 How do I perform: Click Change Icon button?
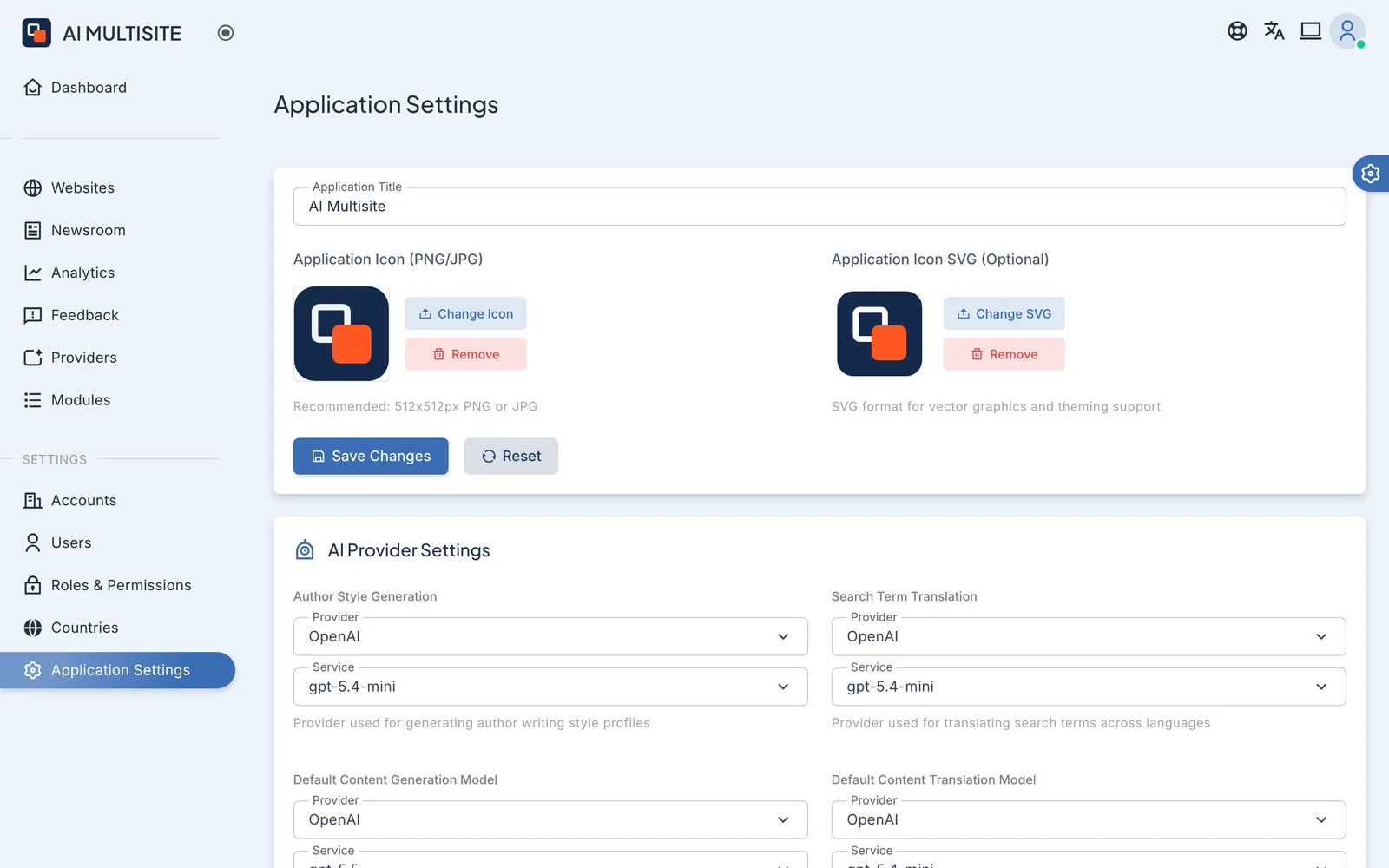[465, 313]
